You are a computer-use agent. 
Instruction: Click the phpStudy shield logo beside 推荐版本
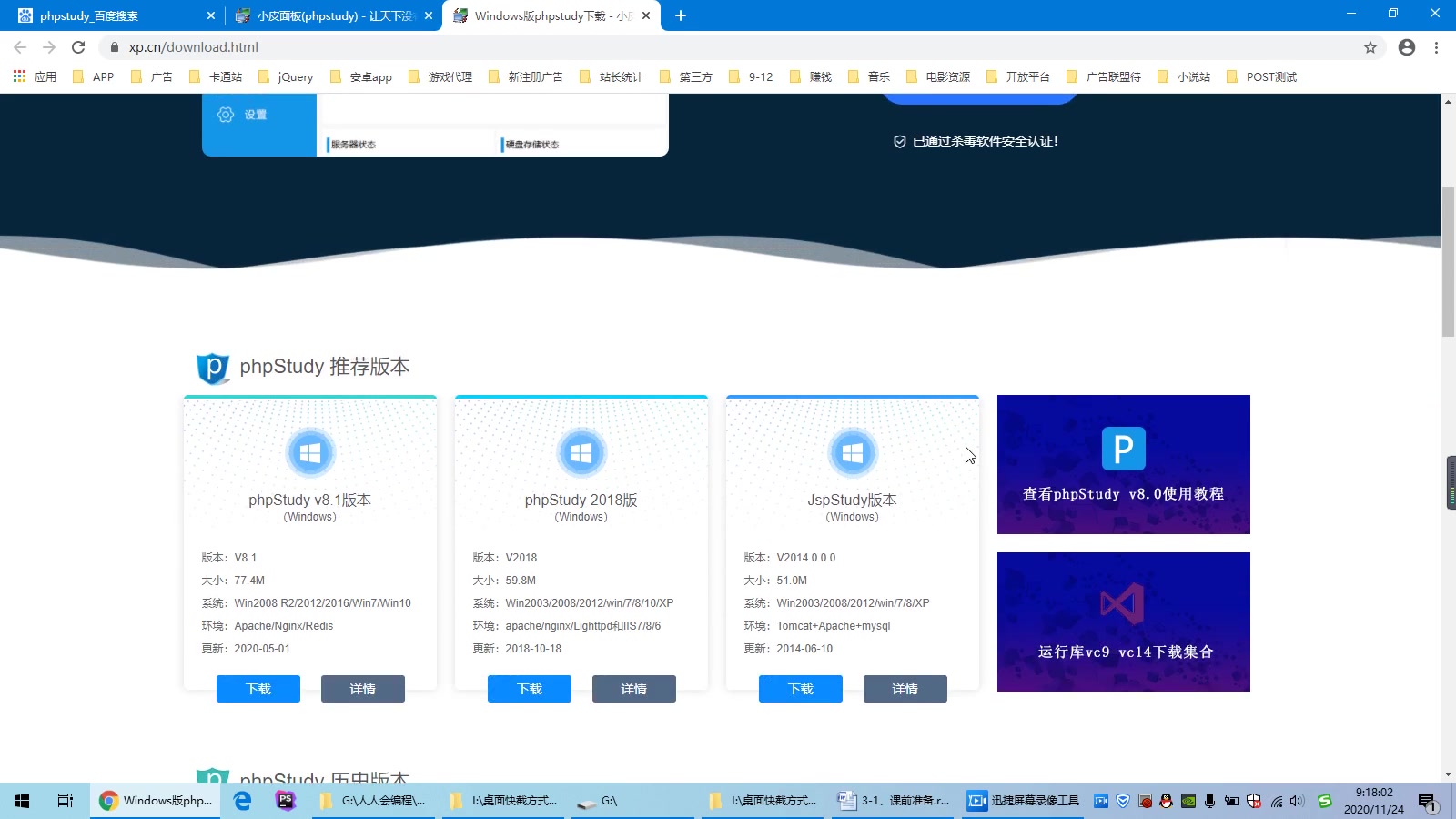pos(213,368)
